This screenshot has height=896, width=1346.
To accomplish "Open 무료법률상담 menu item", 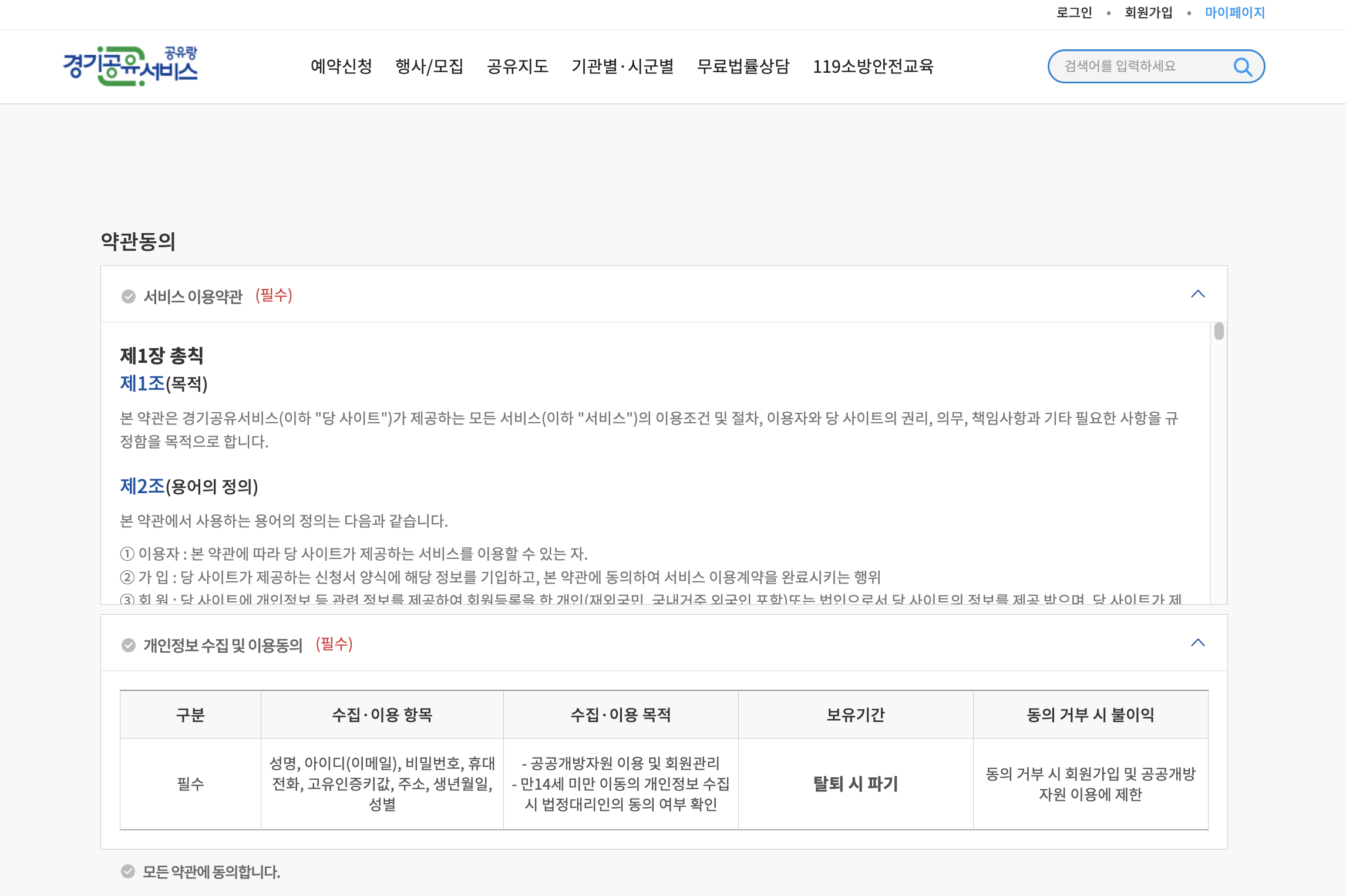I will pyautogui.click(x=743, y=66).
